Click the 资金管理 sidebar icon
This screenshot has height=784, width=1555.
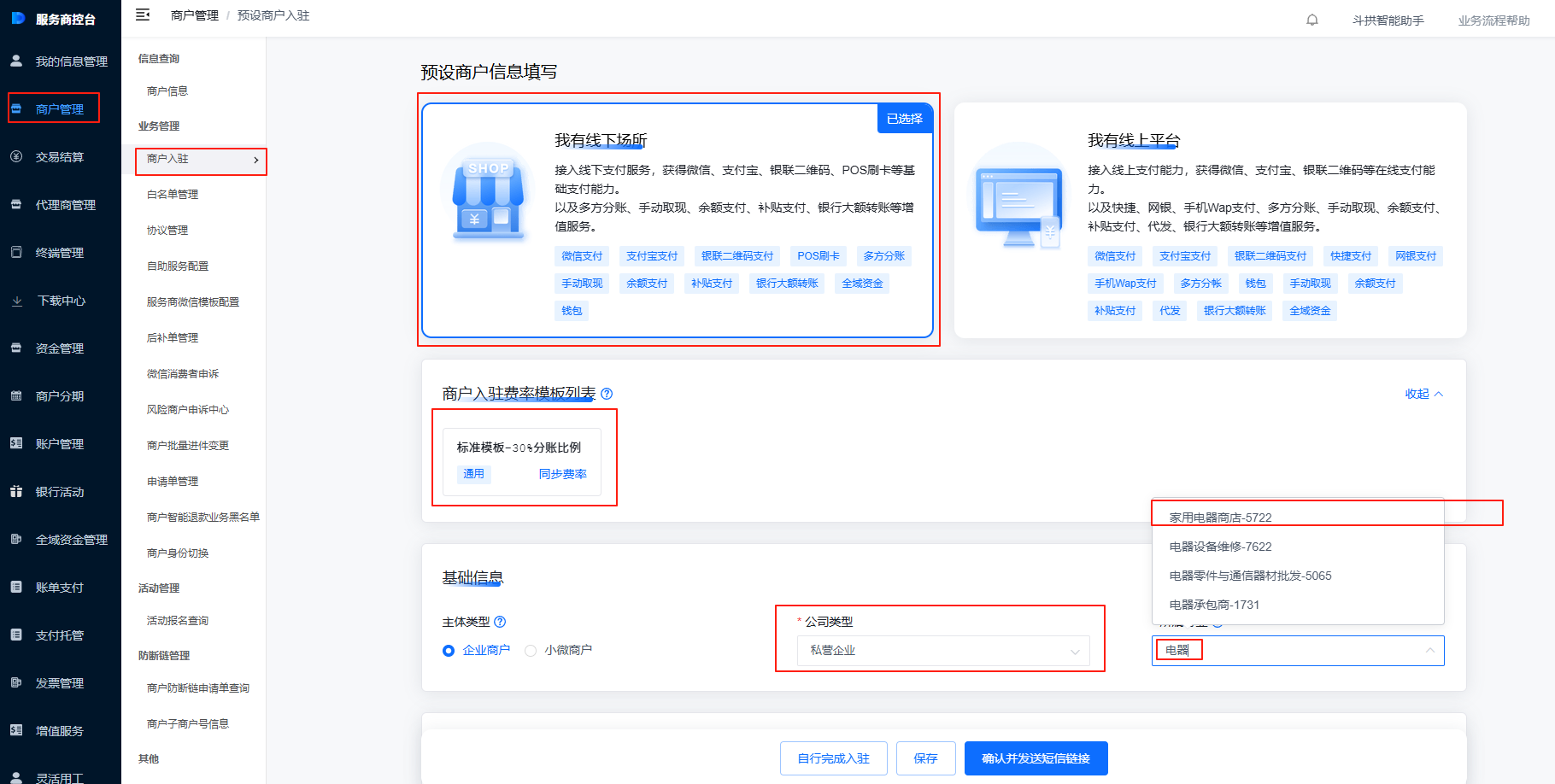(16, 348)
